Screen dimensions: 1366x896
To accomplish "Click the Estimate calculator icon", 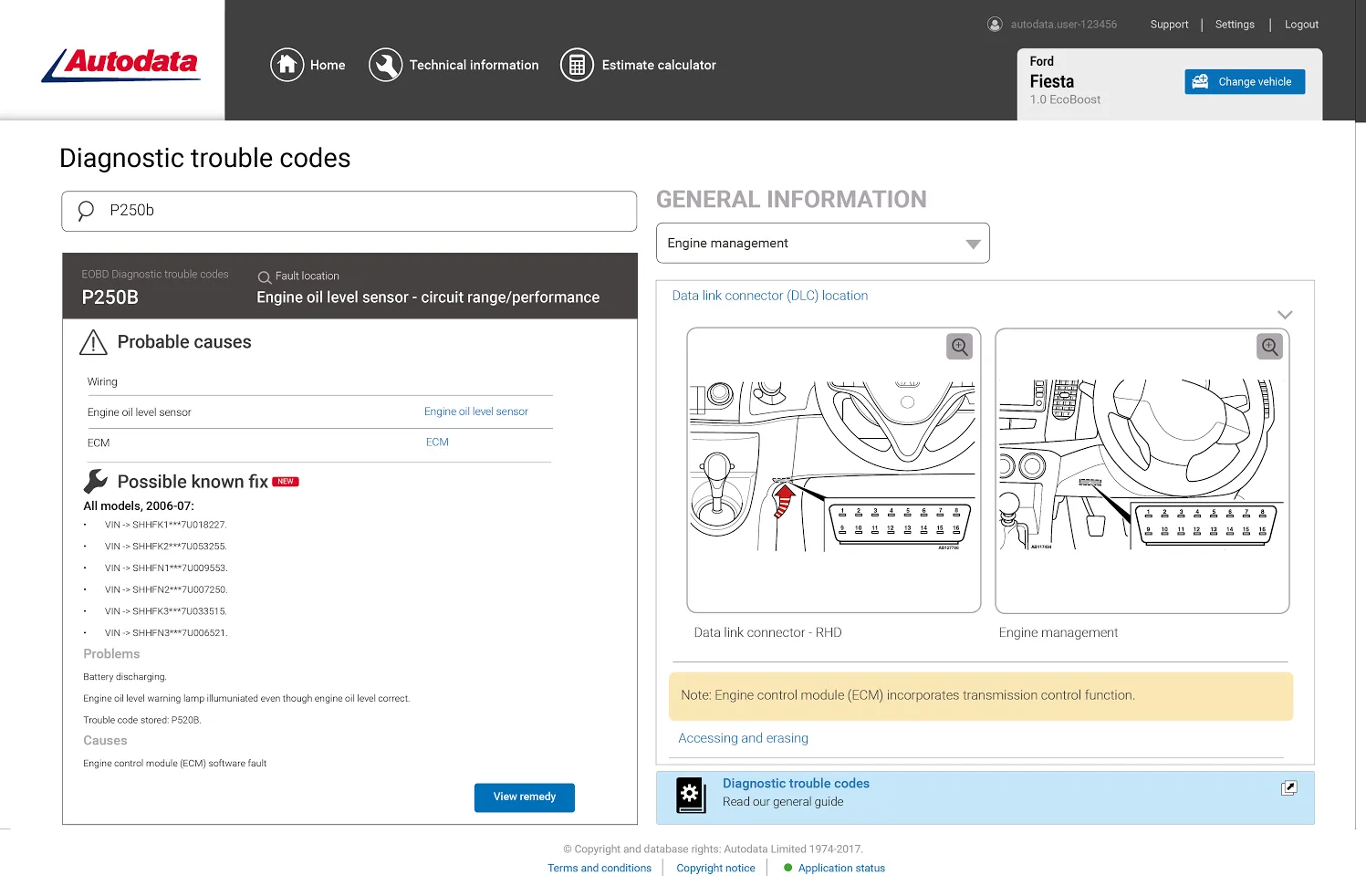I will coord(577,65).
